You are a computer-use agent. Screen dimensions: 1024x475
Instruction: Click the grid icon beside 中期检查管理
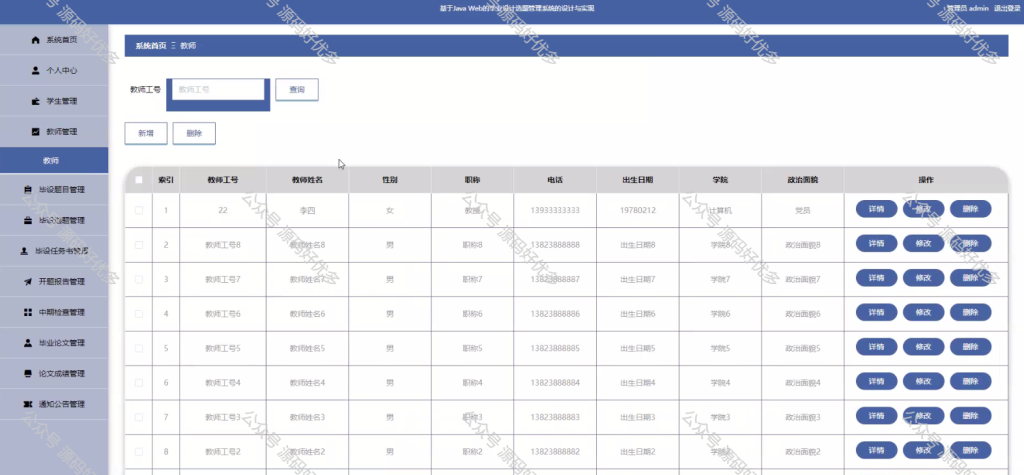[x=27, y=312]
